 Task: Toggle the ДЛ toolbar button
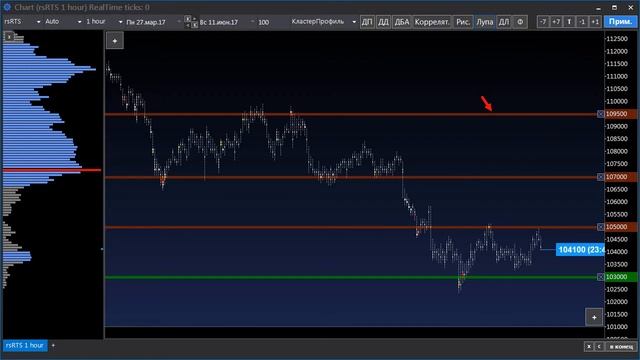click(x=504, y=22)
